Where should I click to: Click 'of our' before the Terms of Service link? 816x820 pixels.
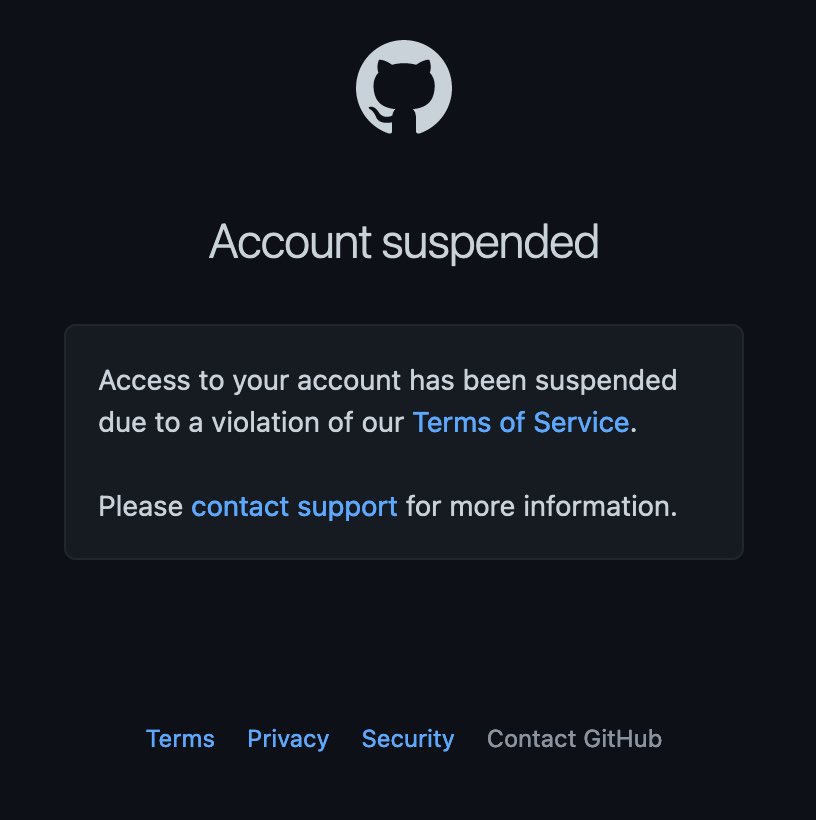(x=370, y=422)
